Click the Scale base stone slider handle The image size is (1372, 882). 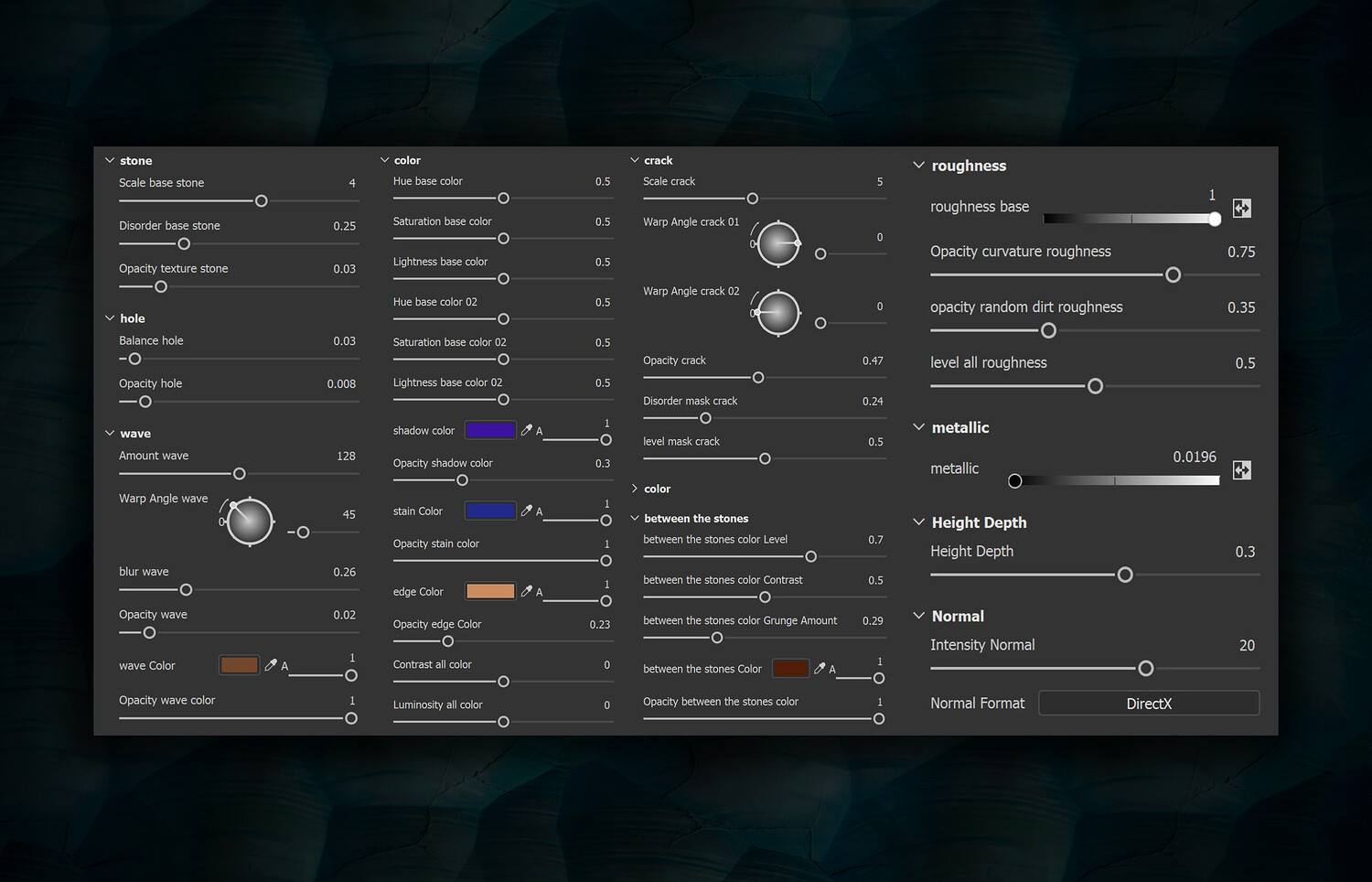coord(261,200)
